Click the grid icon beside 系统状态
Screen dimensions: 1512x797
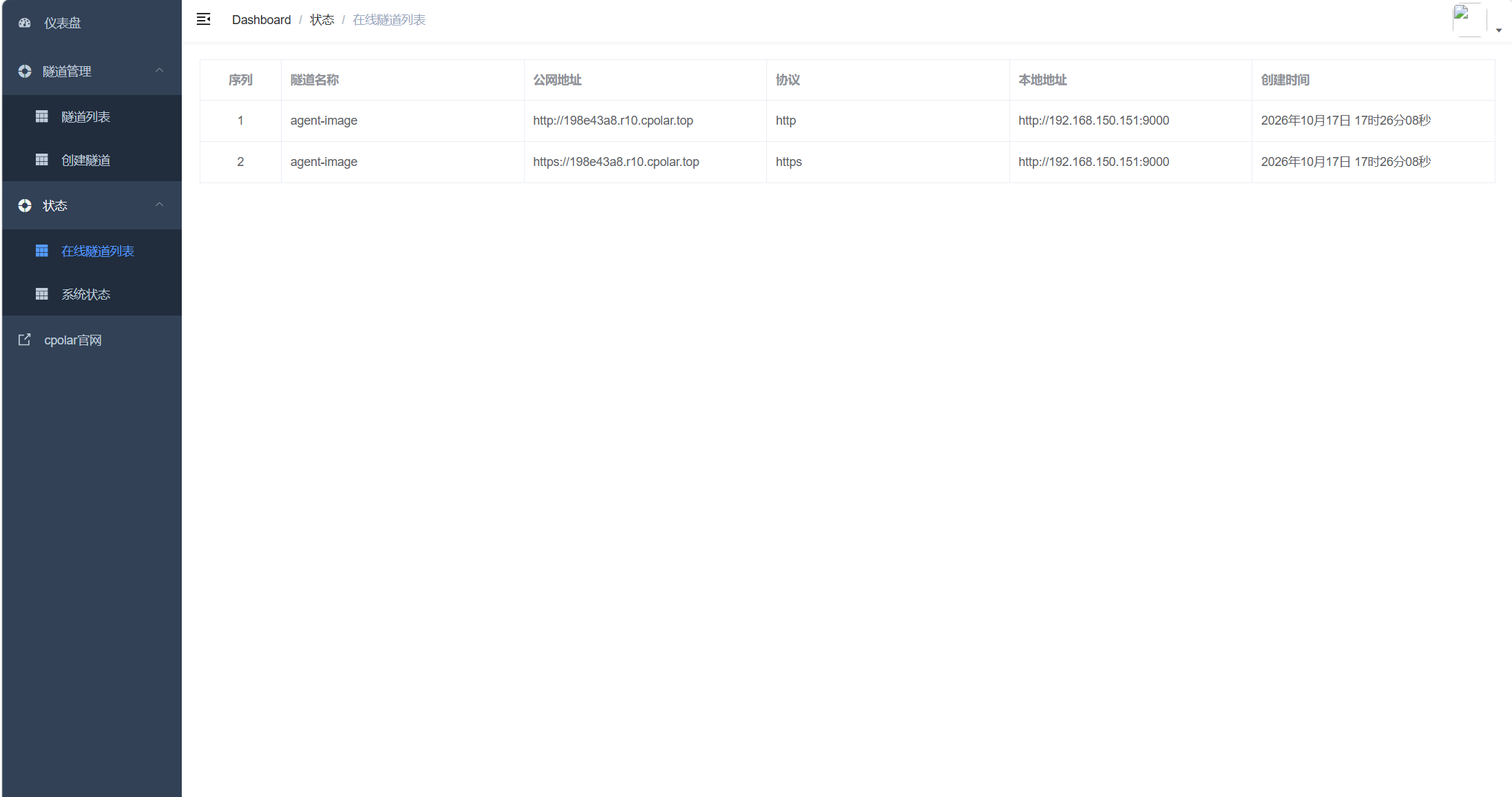[42, 294]
